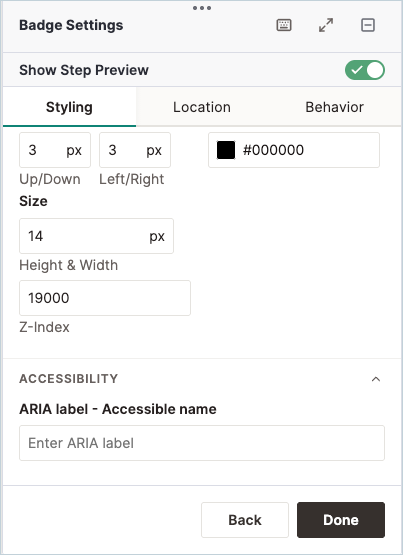Screen dimensions: 403x555
Task: Click the Z-Index field showing 19000
Action: pyautogui.click(x=105, y=298)
